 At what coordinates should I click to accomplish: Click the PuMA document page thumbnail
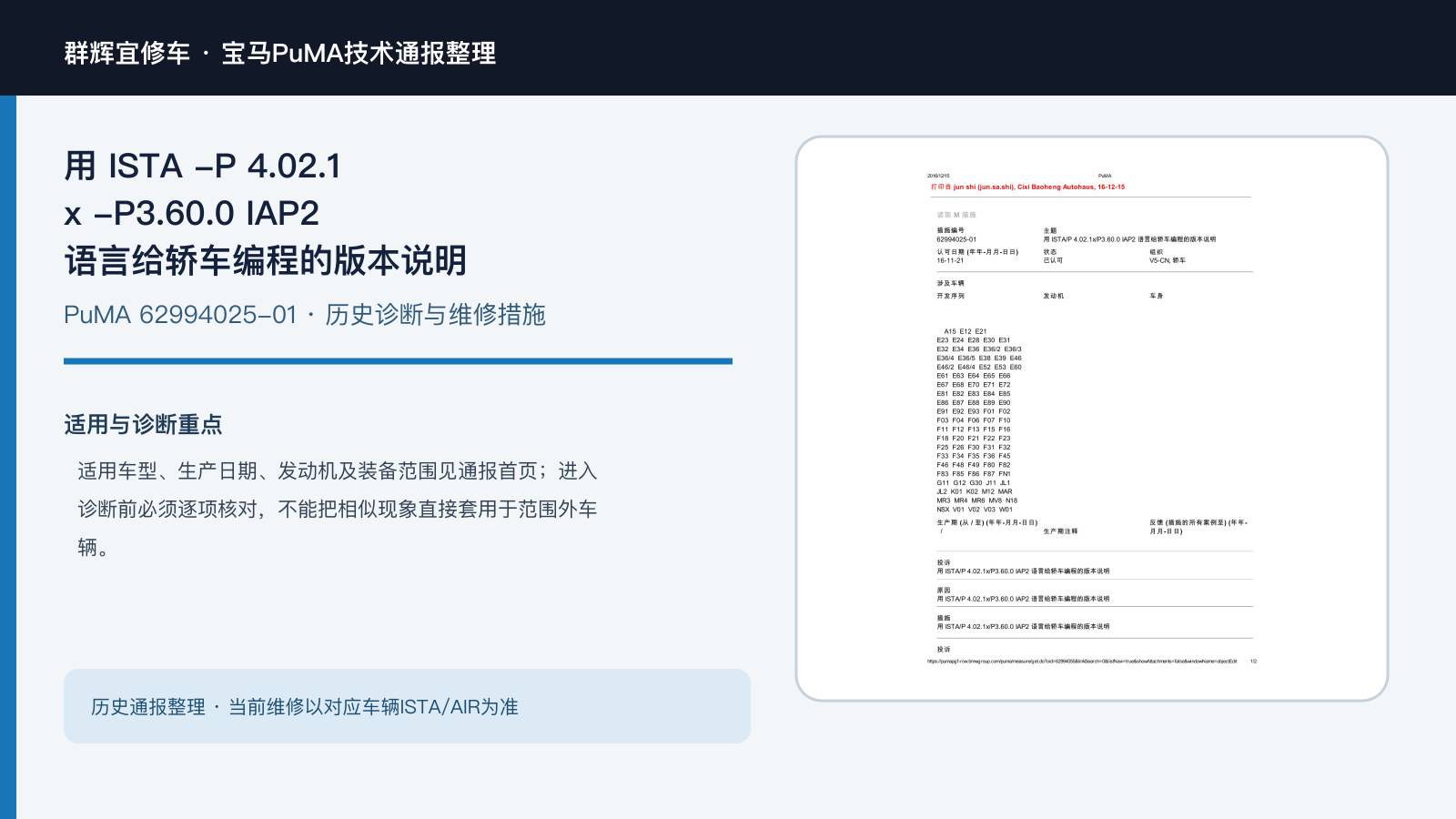pyautogui.click(x=1091, y=419)
